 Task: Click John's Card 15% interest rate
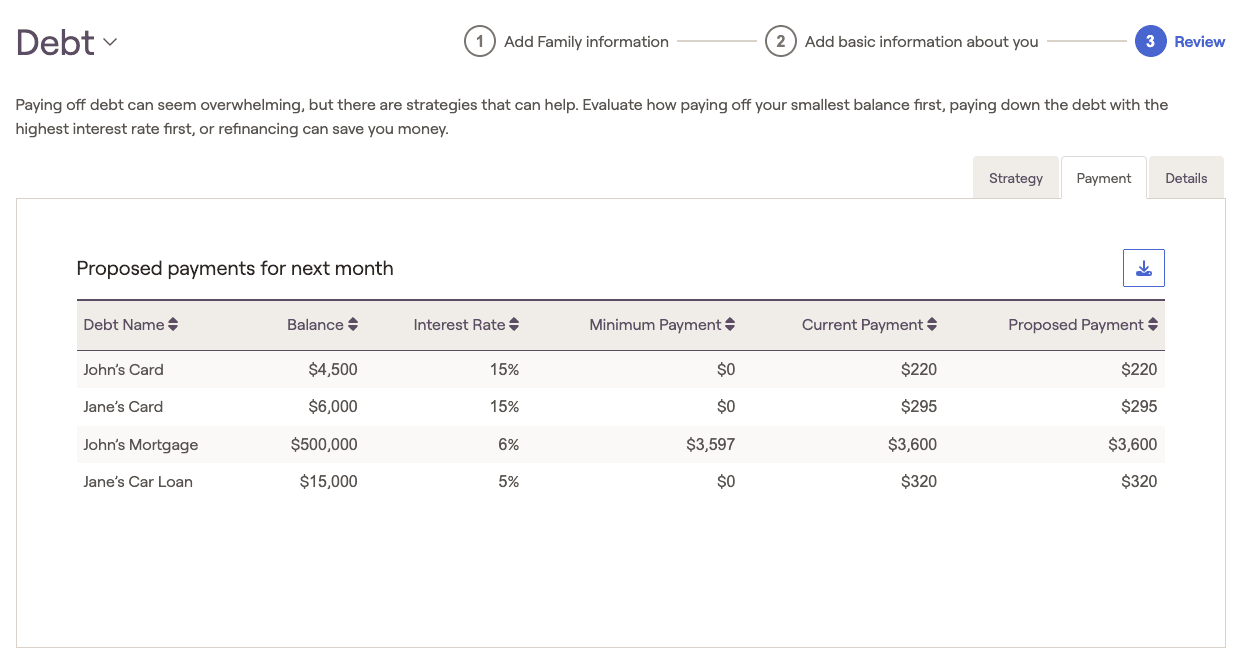505,370
